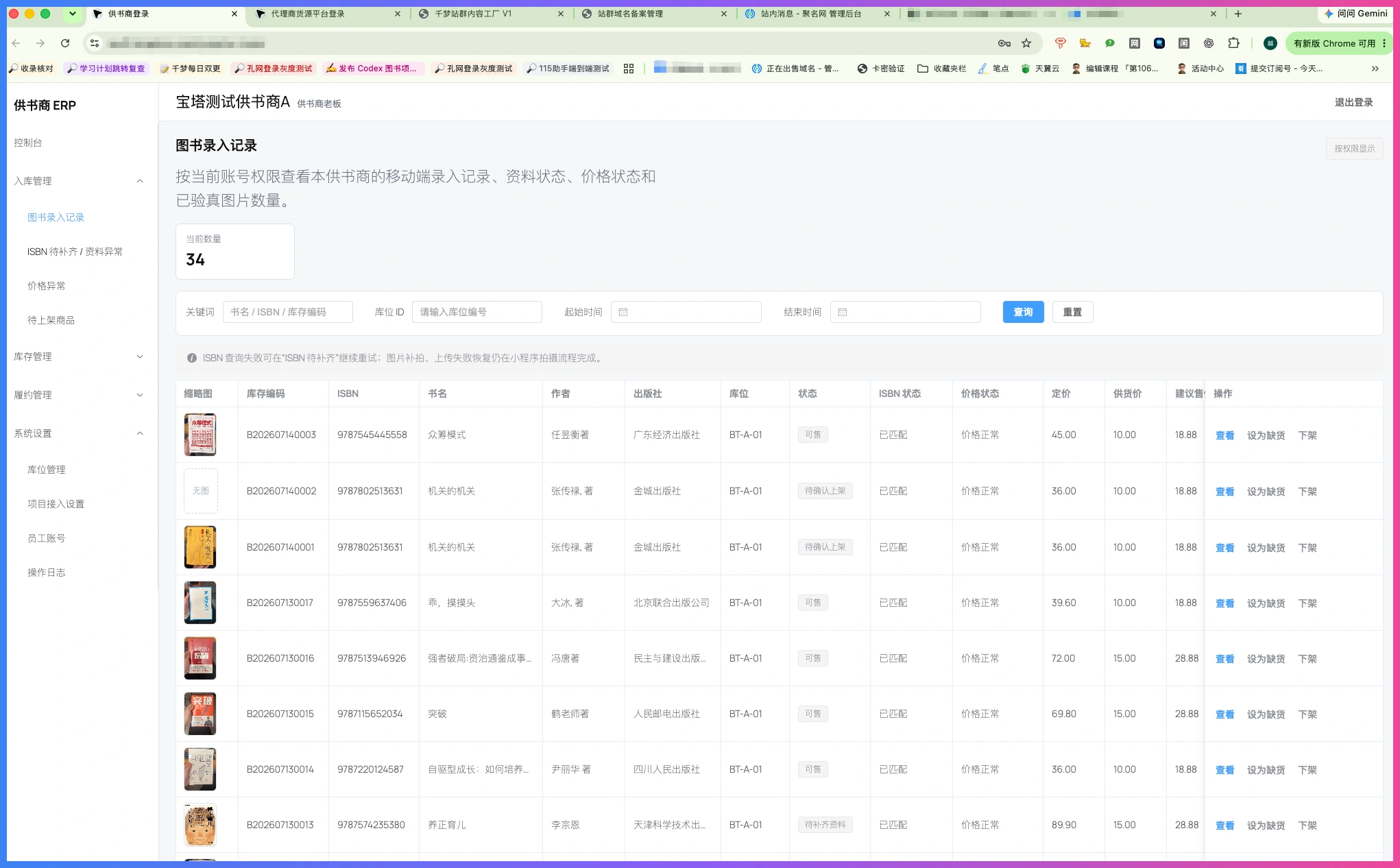Click the 重置 button
Viewport: 1400px width, 868px height.
pyautogui.click(x=1072, y=312)
